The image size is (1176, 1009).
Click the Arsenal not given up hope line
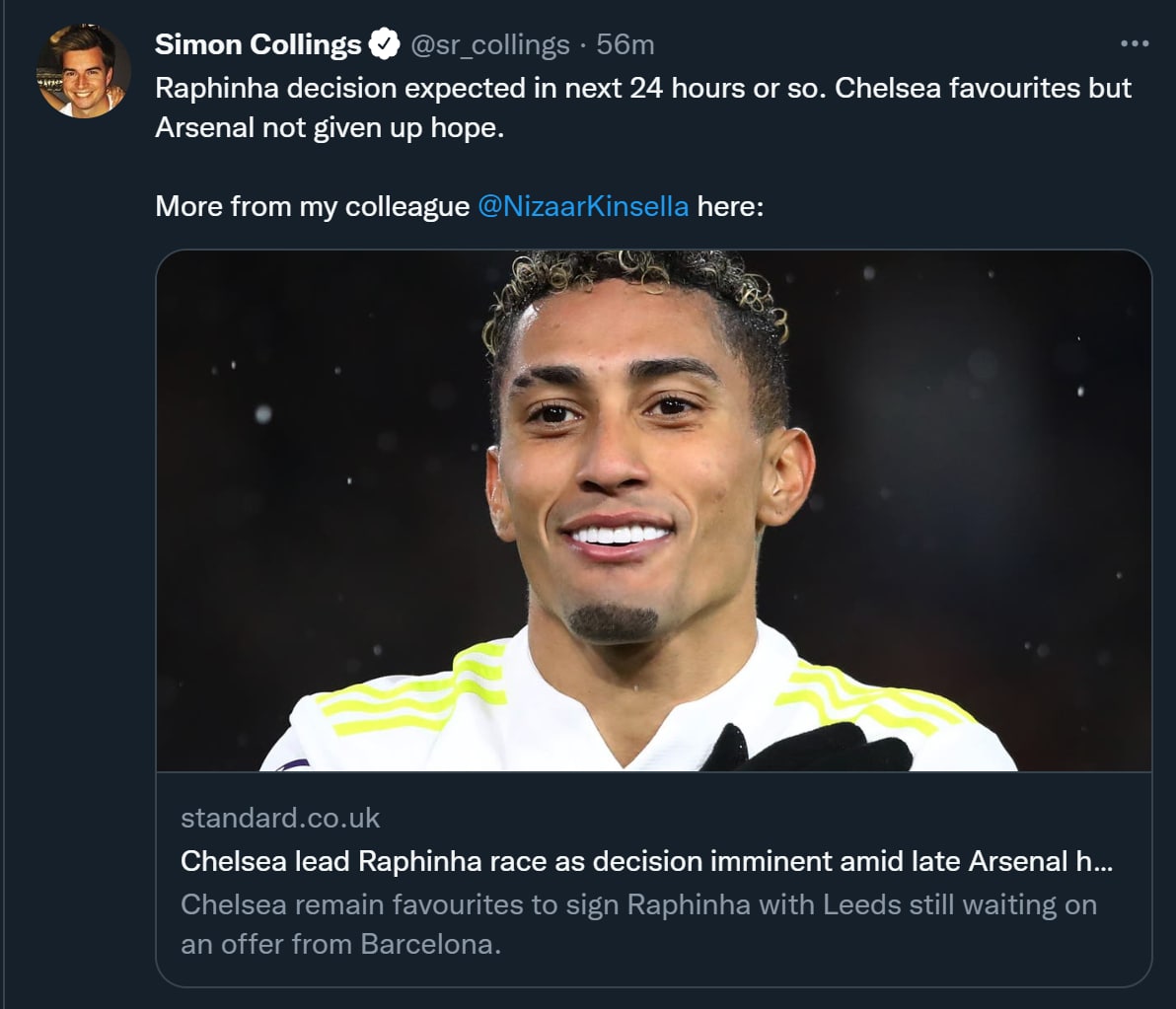coord(330,128)
